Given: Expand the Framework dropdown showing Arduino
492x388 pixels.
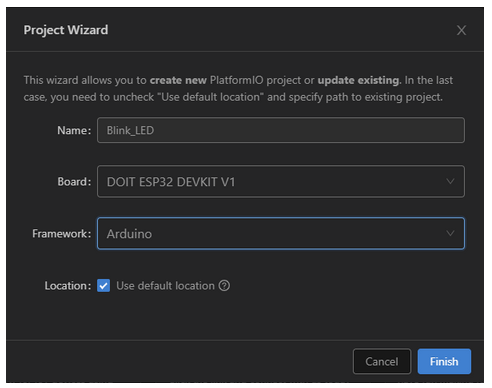Looking at the screenshot, I should click(281, 233).
